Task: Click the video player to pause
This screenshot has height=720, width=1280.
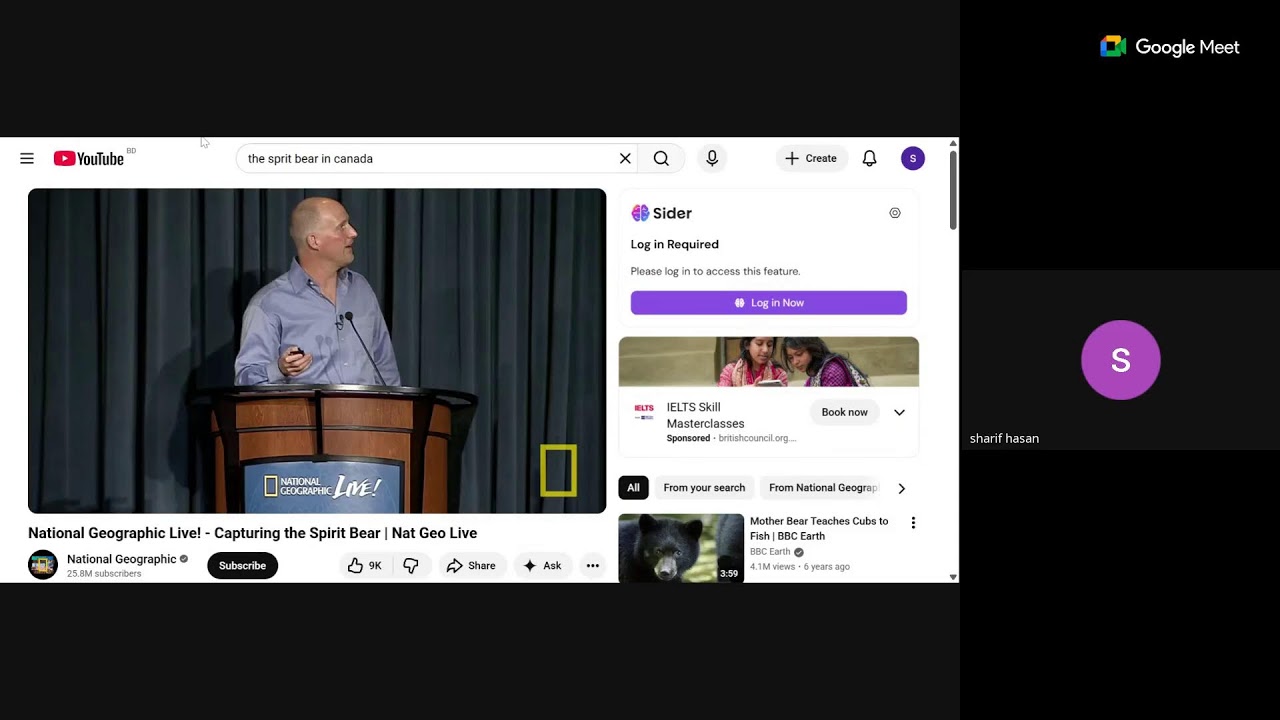Action: pyautogui.click(x=317, y=351)
